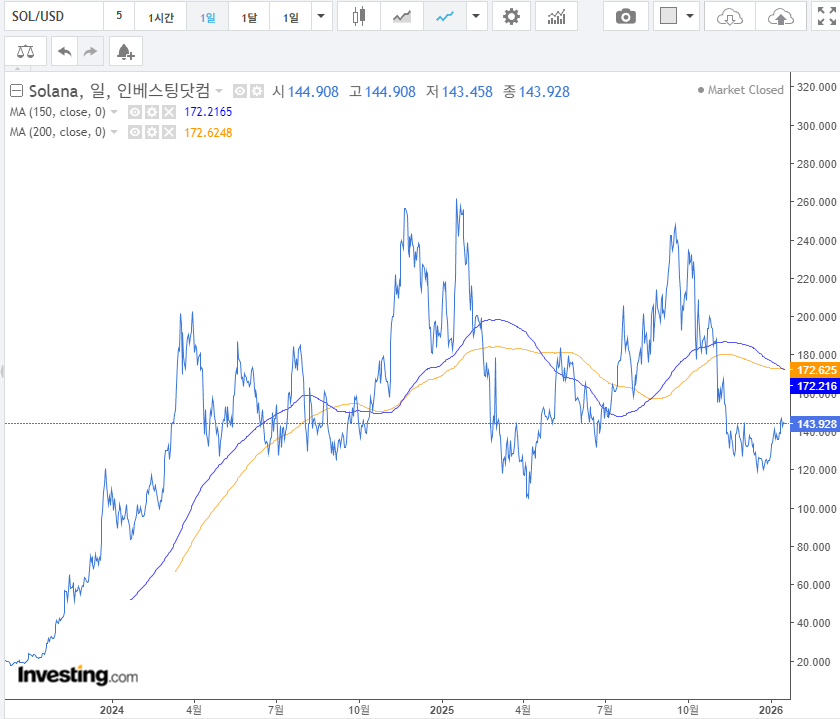Click MA 200 value 172.6248
The width and height of the screenshot is (840, 719).
[208, 132]
